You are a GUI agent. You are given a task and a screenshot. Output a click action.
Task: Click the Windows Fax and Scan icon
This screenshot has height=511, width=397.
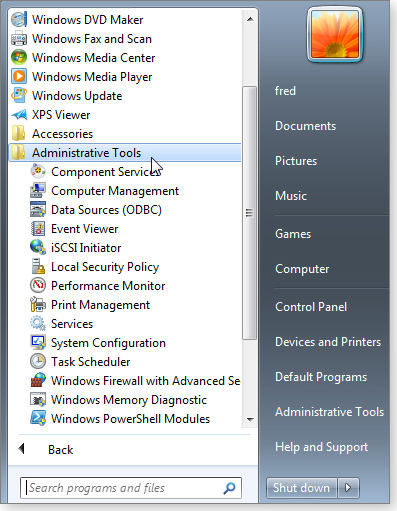(x=19, y=39)
